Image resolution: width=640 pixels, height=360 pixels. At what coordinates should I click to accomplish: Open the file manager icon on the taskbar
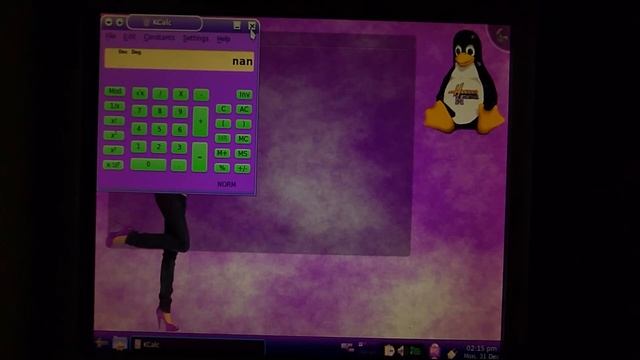pyautogui.click(x=120, y=343)
